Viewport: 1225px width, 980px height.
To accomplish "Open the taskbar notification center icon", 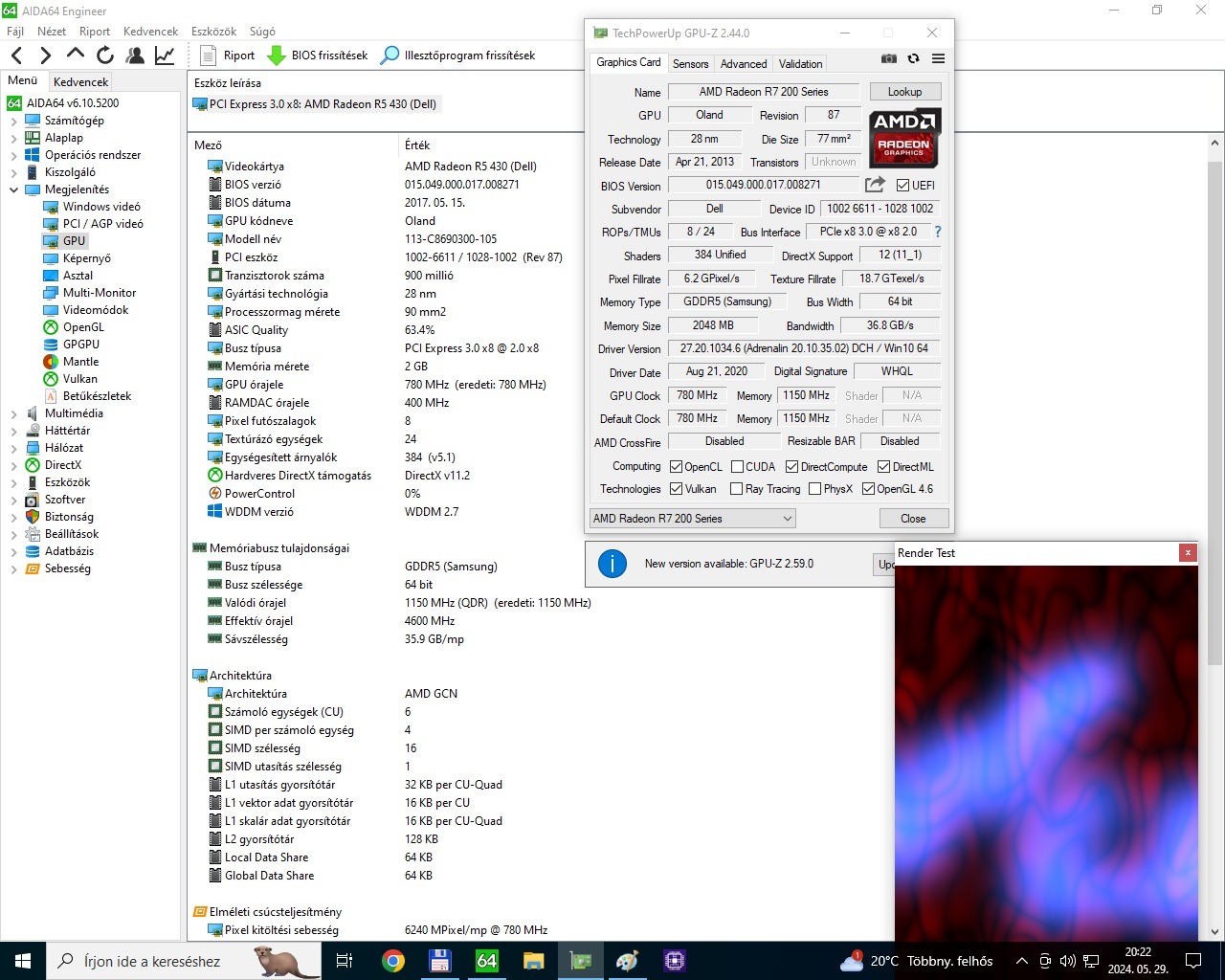I will 1193,961.
